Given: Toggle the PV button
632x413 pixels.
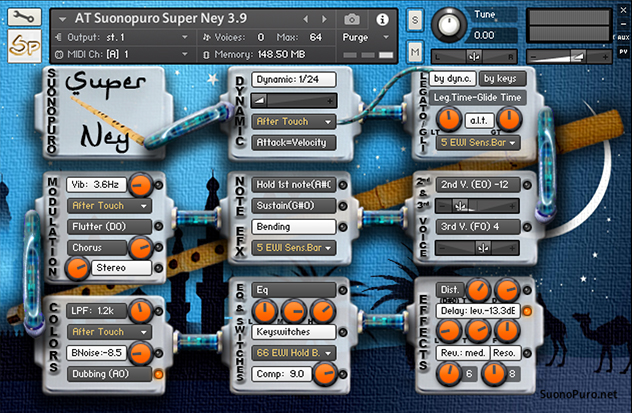Looking at the screenshot, I should click(x=623, y=52).
